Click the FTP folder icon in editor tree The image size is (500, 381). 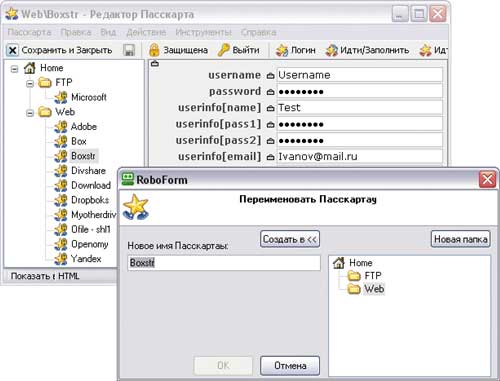coord(45,82)
